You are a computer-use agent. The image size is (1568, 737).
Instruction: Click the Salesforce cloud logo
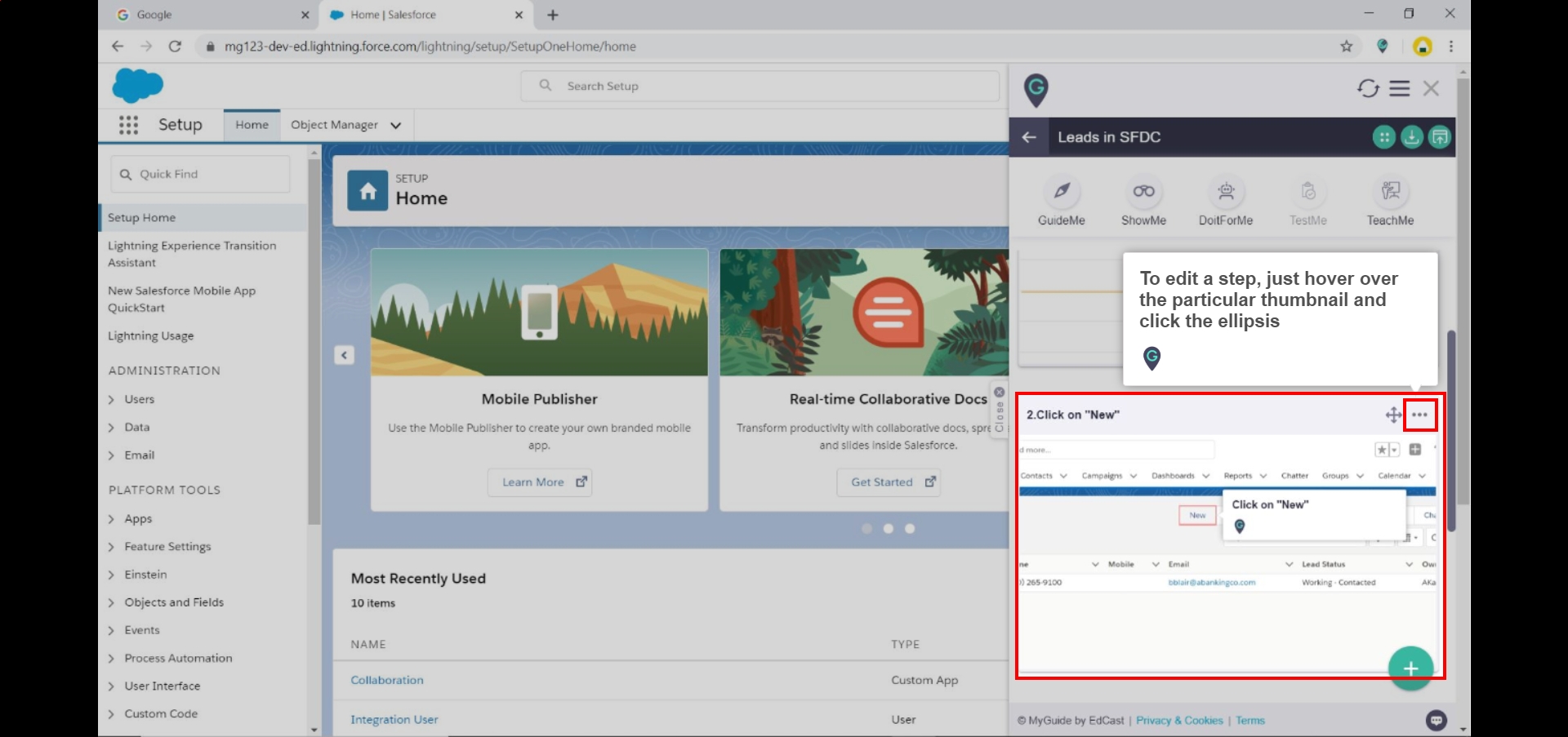pos(138,86)
